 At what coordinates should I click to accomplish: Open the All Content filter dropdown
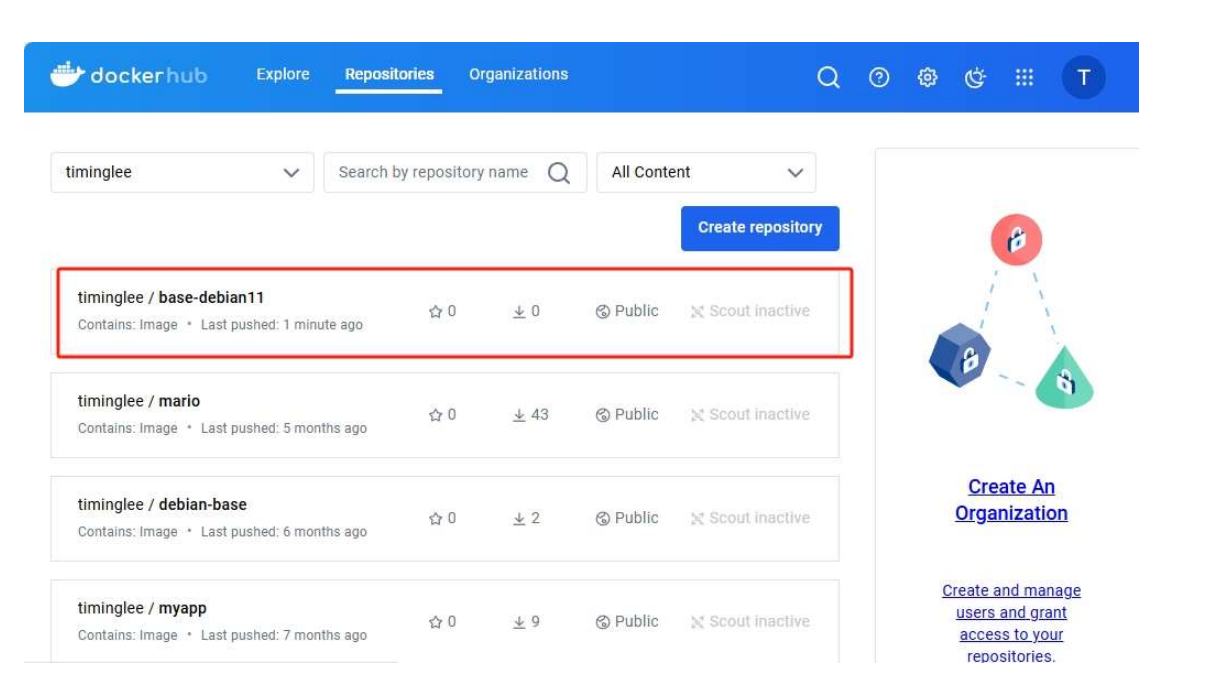tap(706, 173)
